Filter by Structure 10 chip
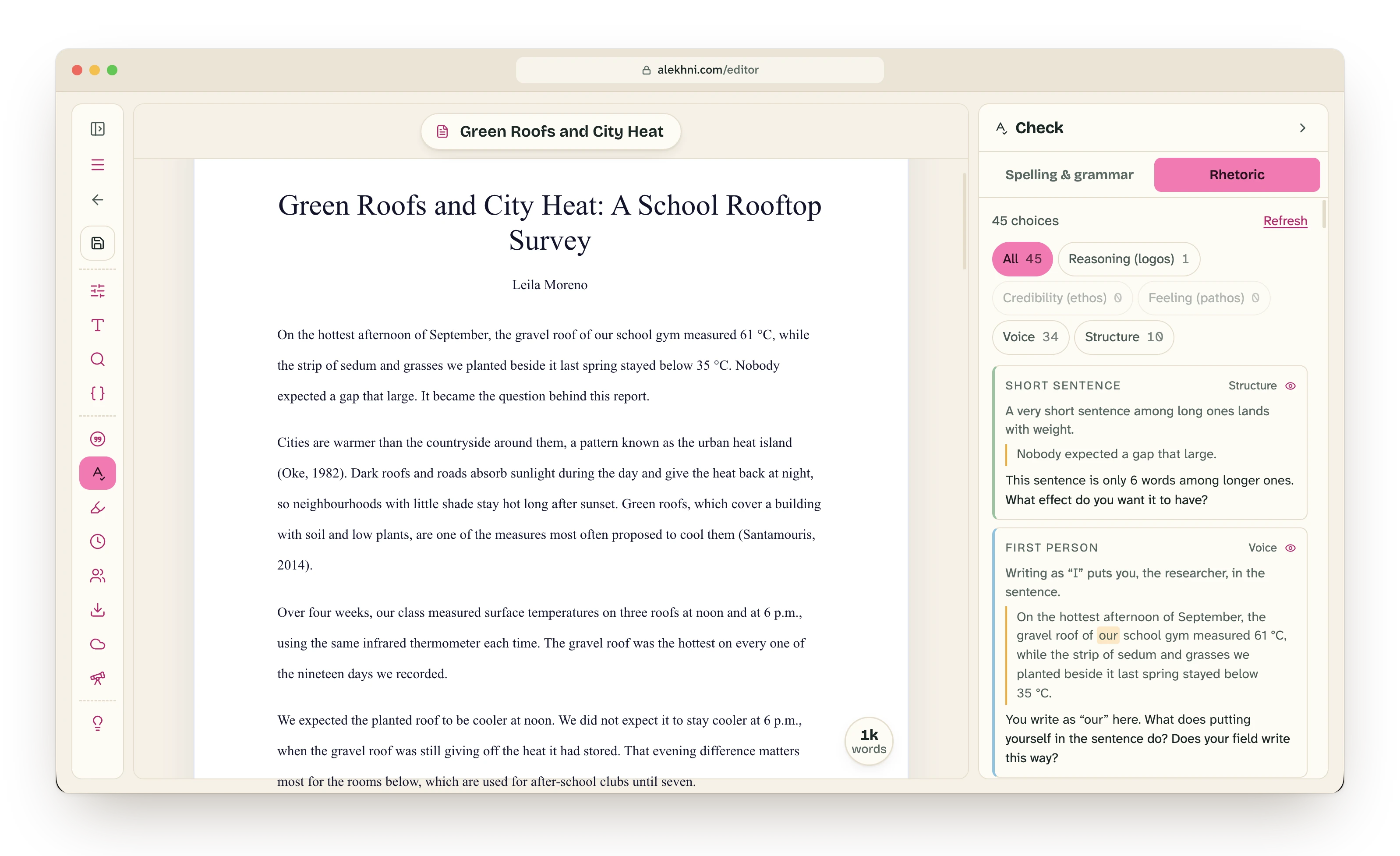The height and width of the screenshot is (856, 1400). 1123,337
